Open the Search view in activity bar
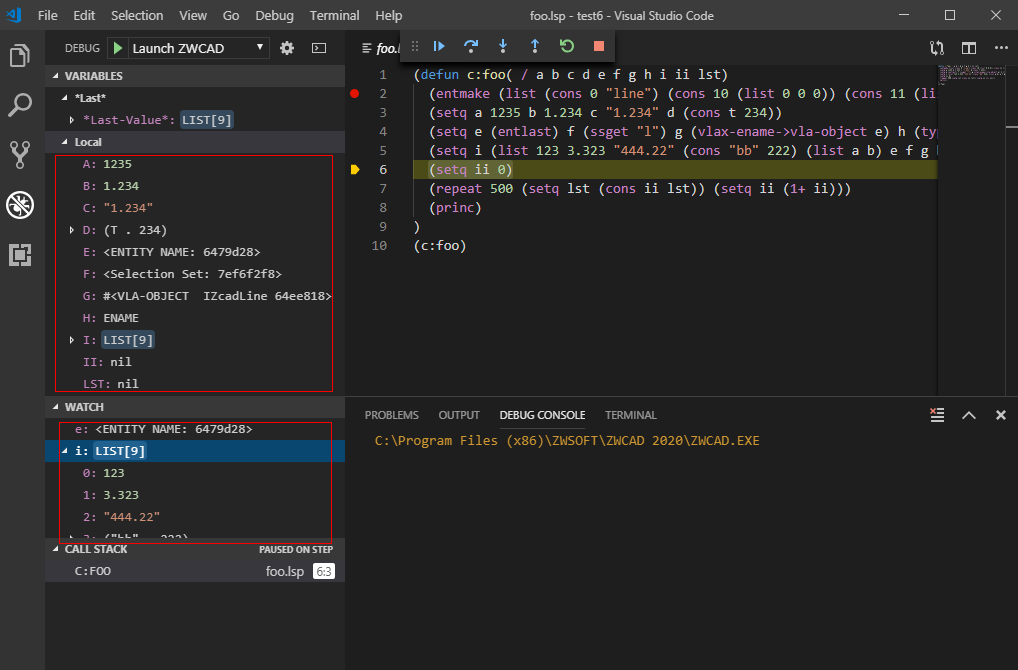Viewport: 1018px width, 670px height. tap(19, 105)
